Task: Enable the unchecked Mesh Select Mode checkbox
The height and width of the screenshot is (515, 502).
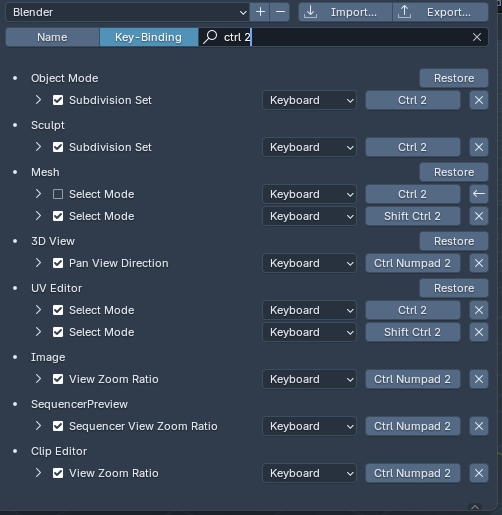Action: coord(58,194)
